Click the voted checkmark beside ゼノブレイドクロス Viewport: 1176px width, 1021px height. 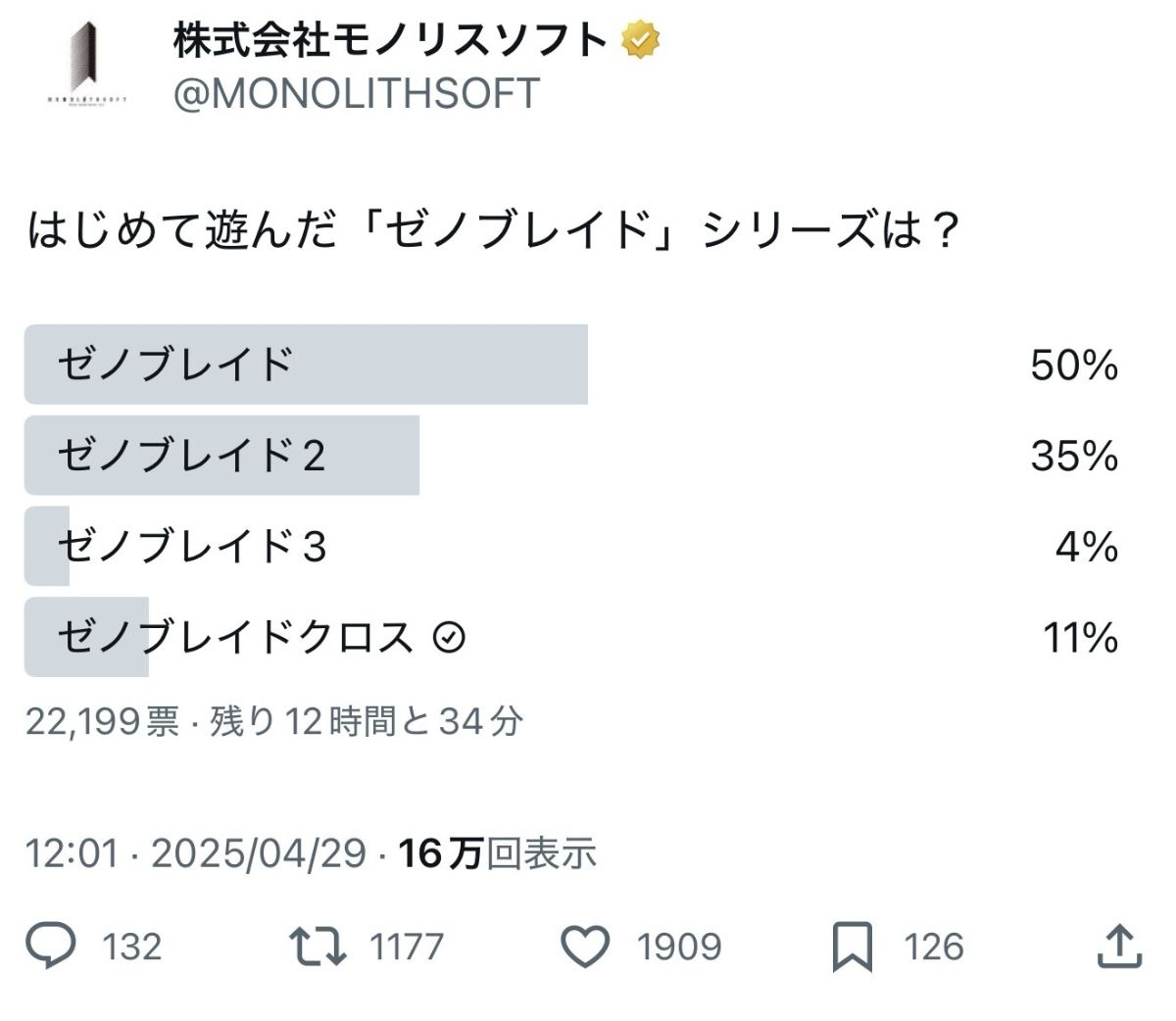coord(449,638)
